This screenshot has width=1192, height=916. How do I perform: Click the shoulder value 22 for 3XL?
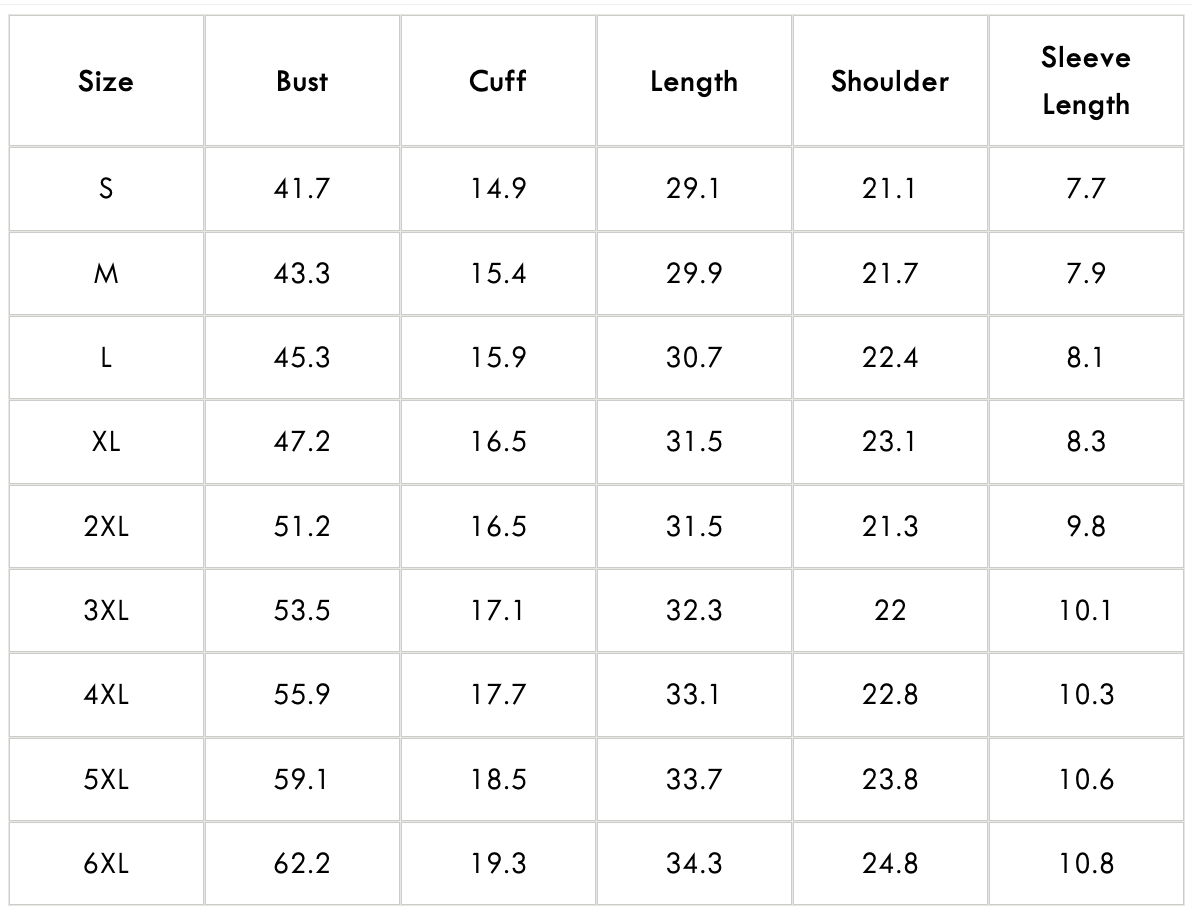pos(890,610)
